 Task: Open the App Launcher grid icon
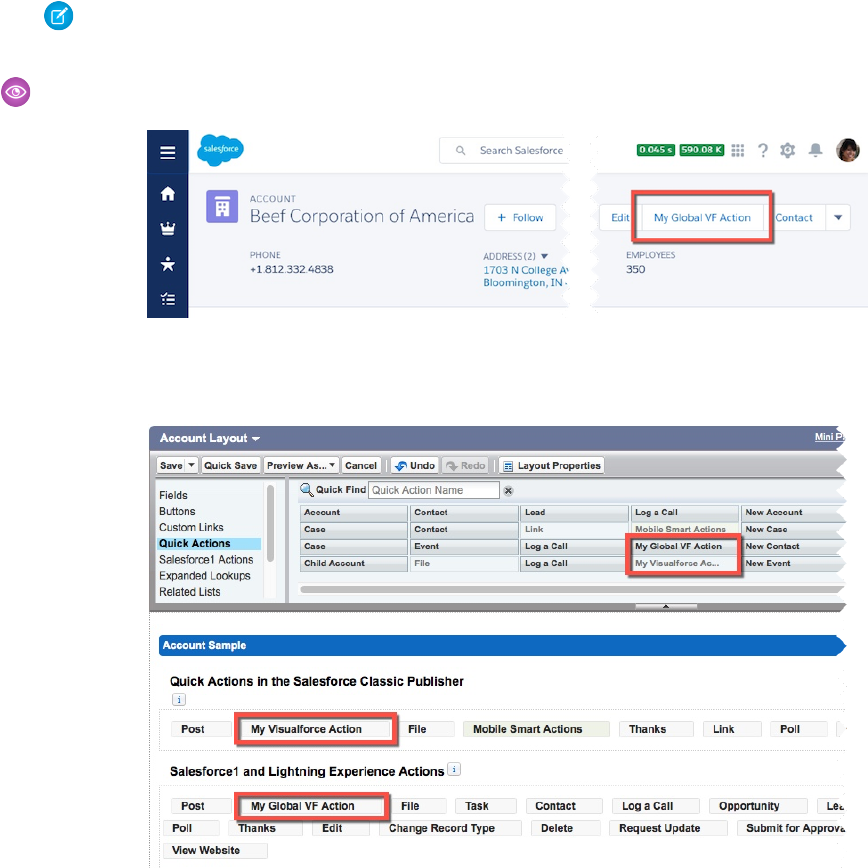point(737,150)
